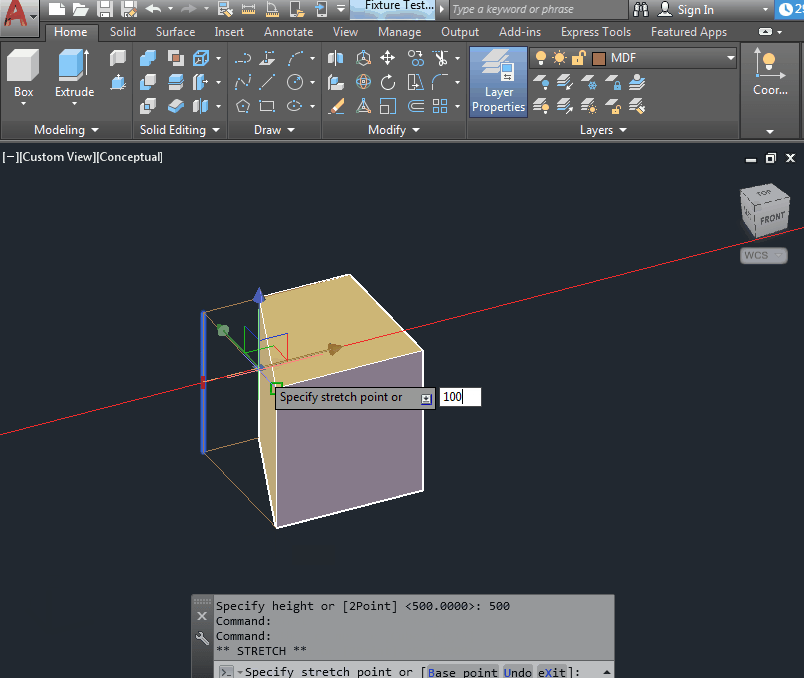Select the Offset tool

pyautogui.click(x=416, y=106)
